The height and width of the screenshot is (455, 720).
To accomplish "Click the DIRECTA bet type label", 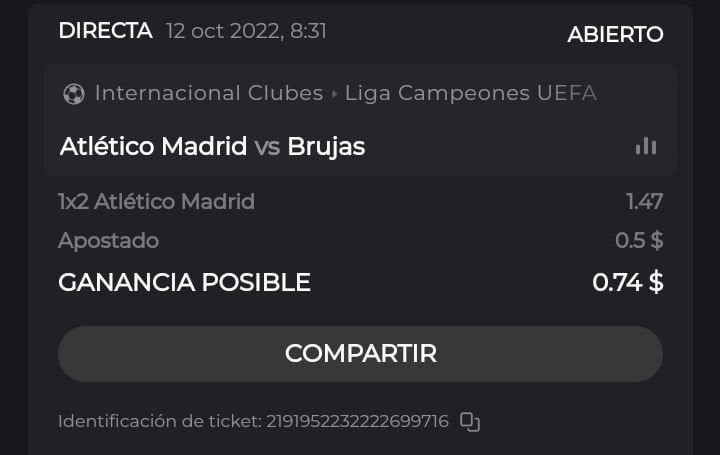I will pos(105,31).
